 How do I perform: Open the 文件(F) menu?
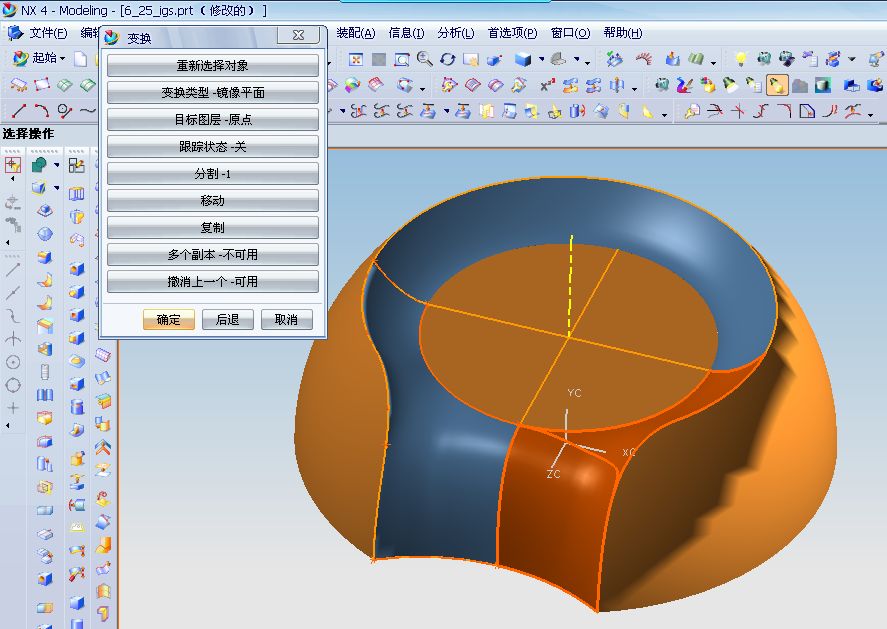[x=48, y=33]
